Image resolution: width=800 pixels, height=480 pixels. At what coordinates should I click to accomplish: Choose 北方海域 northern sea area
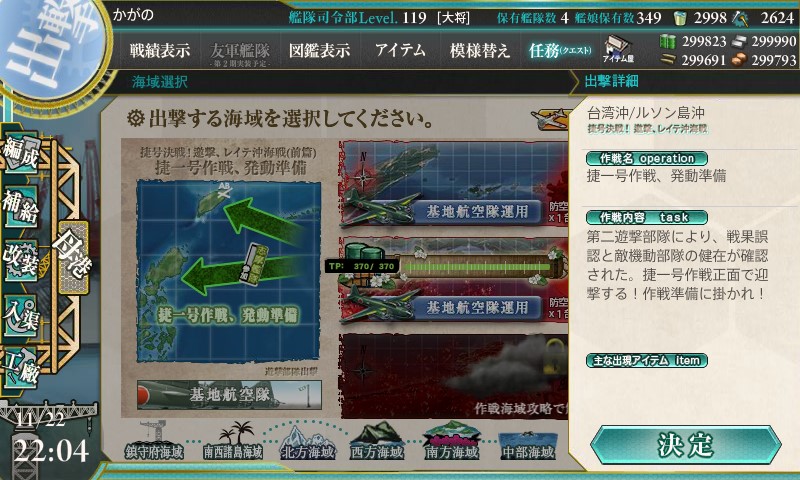[308, 441]
